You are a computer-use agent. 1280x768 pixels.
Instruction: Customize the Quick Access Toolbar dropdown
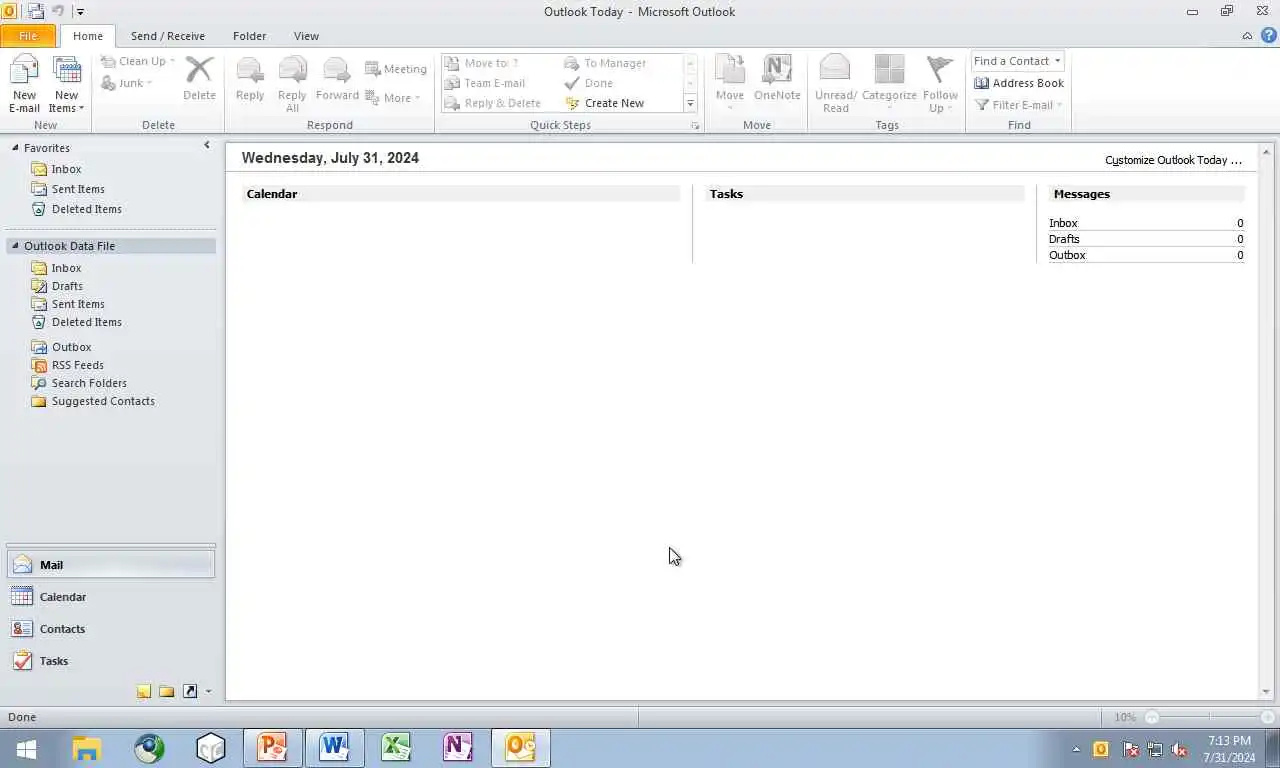(80, 12)
